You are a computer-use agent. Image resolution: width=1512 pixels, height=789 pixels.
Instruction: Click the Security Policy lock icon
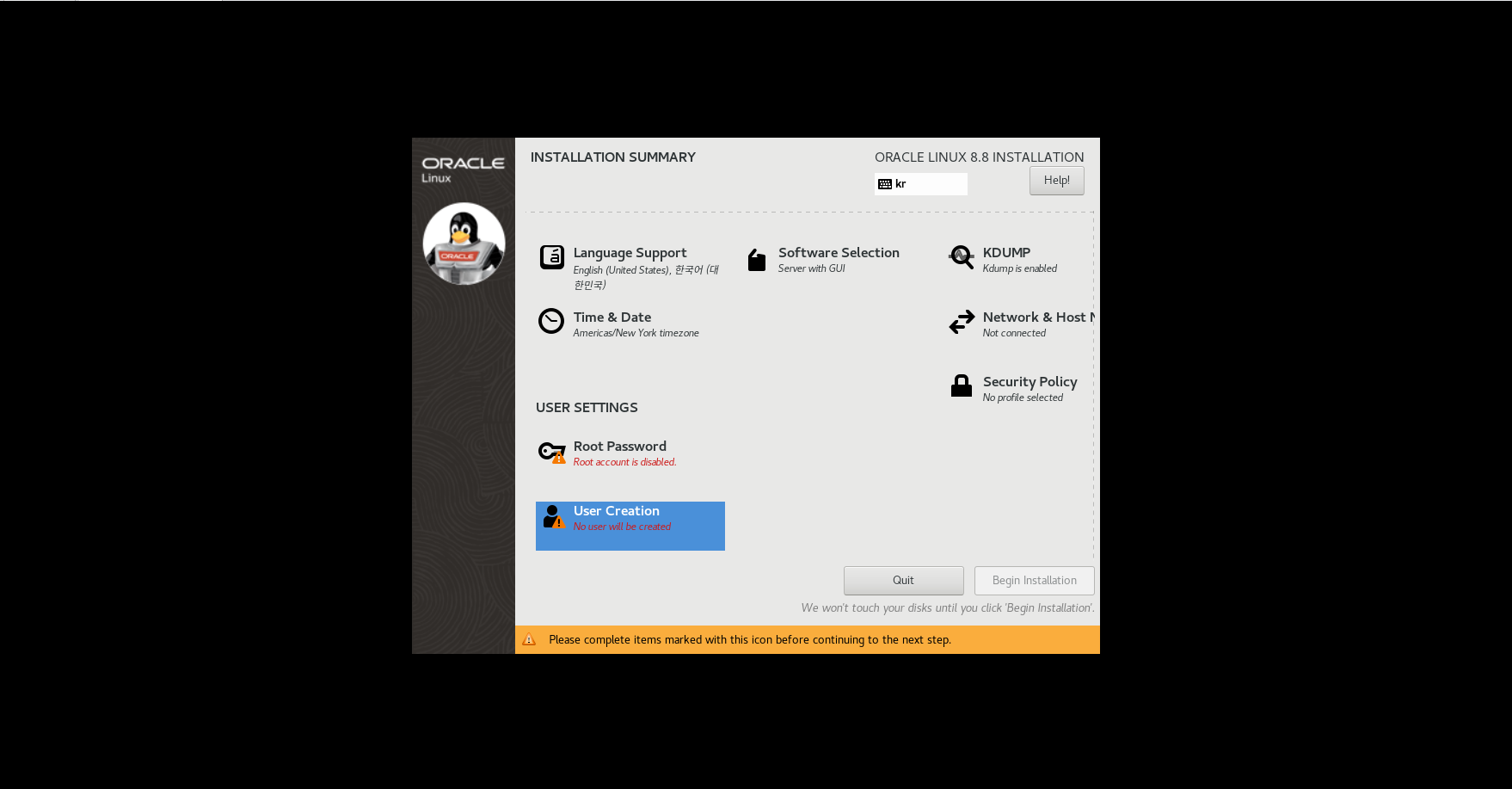962,385
